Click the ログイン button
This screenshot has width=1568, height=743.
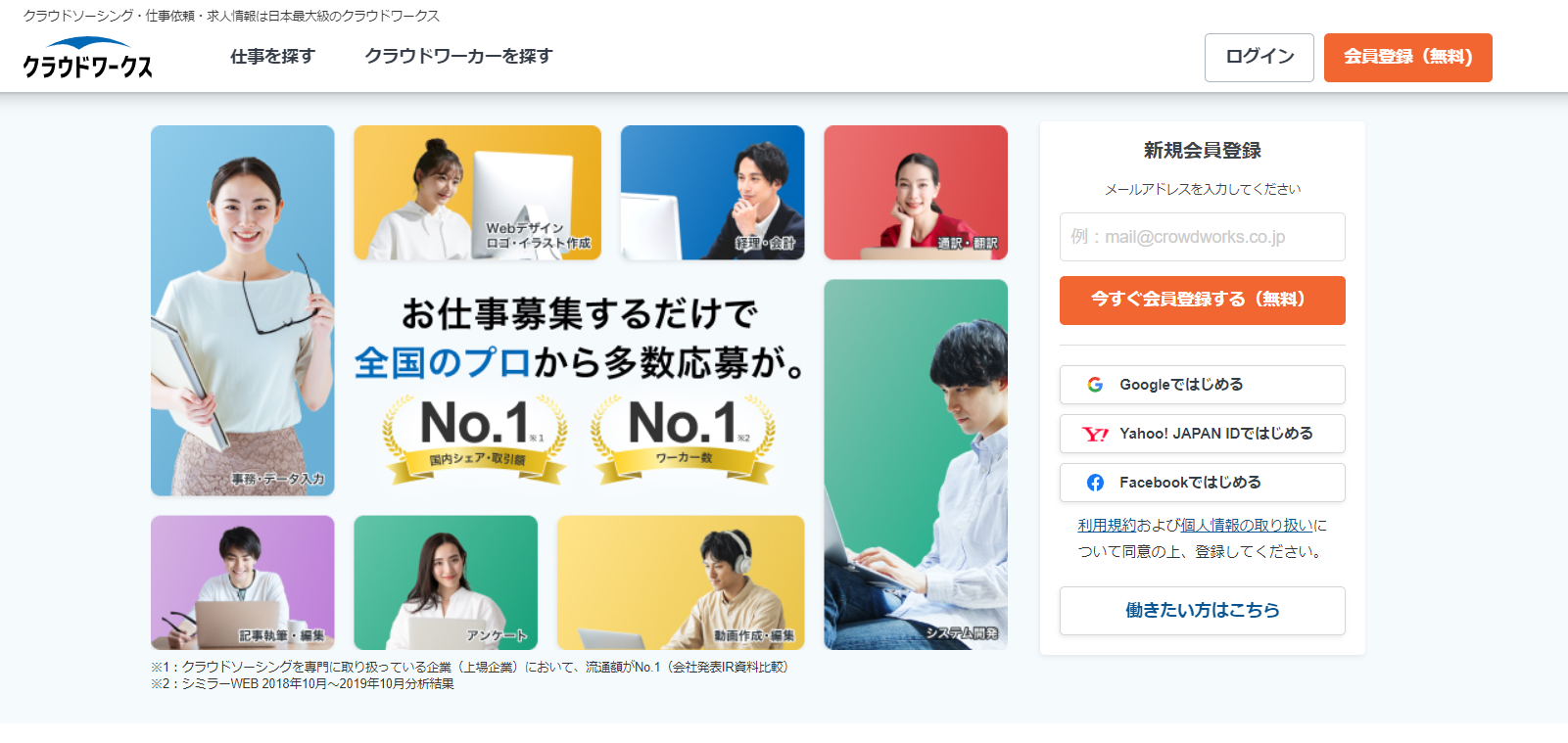coord(1259,58)
